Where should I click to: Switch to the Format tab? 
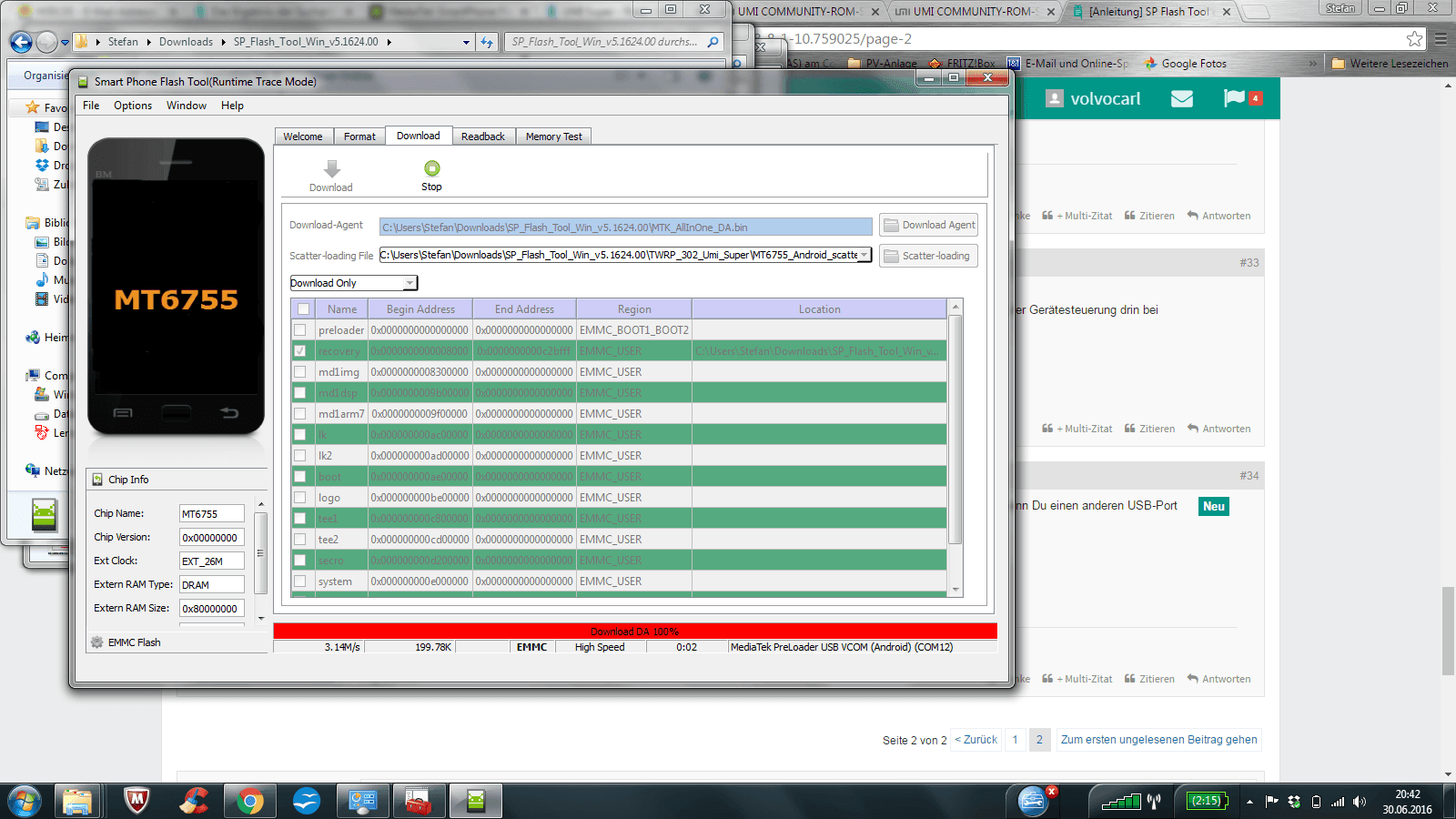click(359, 136)
